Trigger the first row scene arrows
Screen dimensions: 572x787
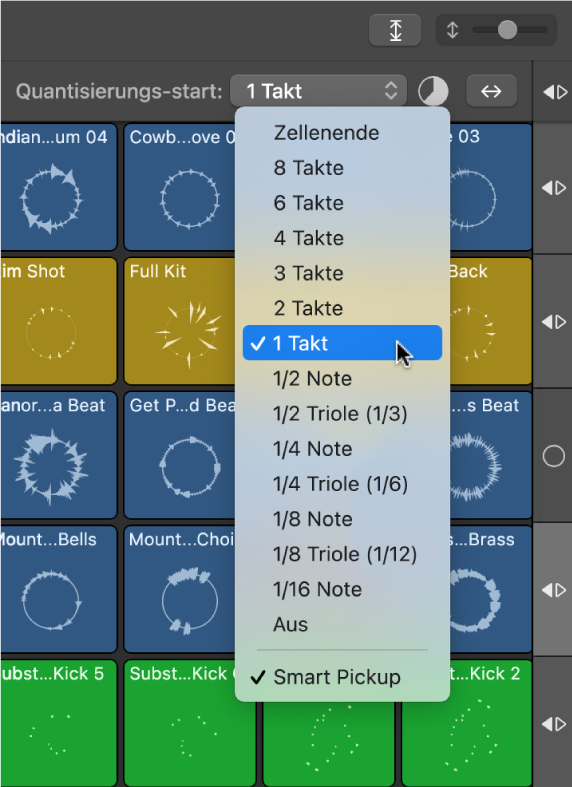pos(554,188)
